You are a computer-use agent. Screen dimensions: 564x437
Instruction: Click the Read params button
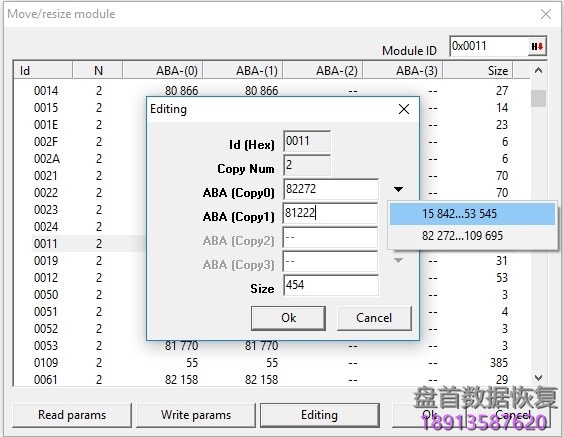click(72, 415)
